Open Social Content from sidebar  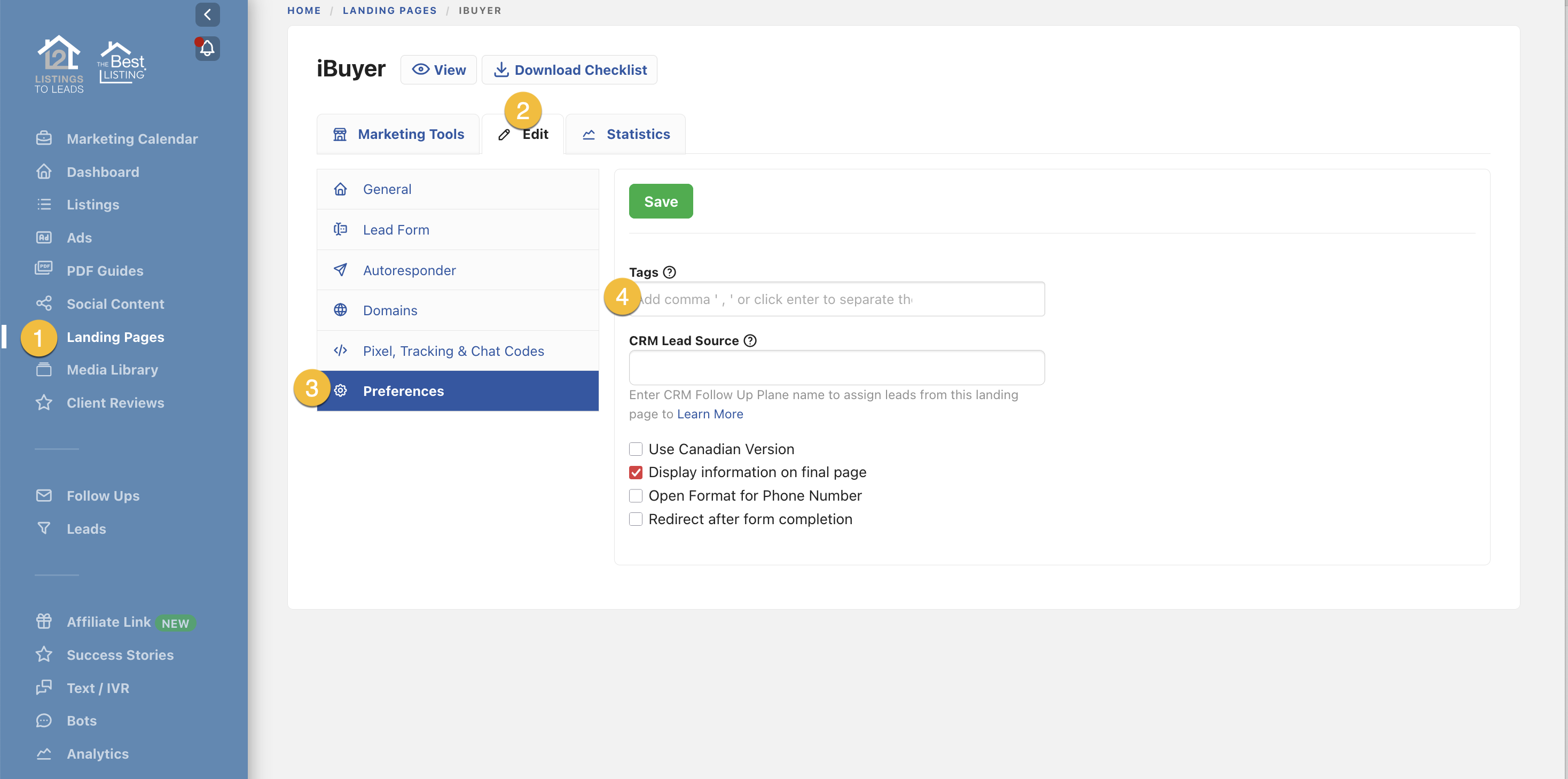coord(115,304)
